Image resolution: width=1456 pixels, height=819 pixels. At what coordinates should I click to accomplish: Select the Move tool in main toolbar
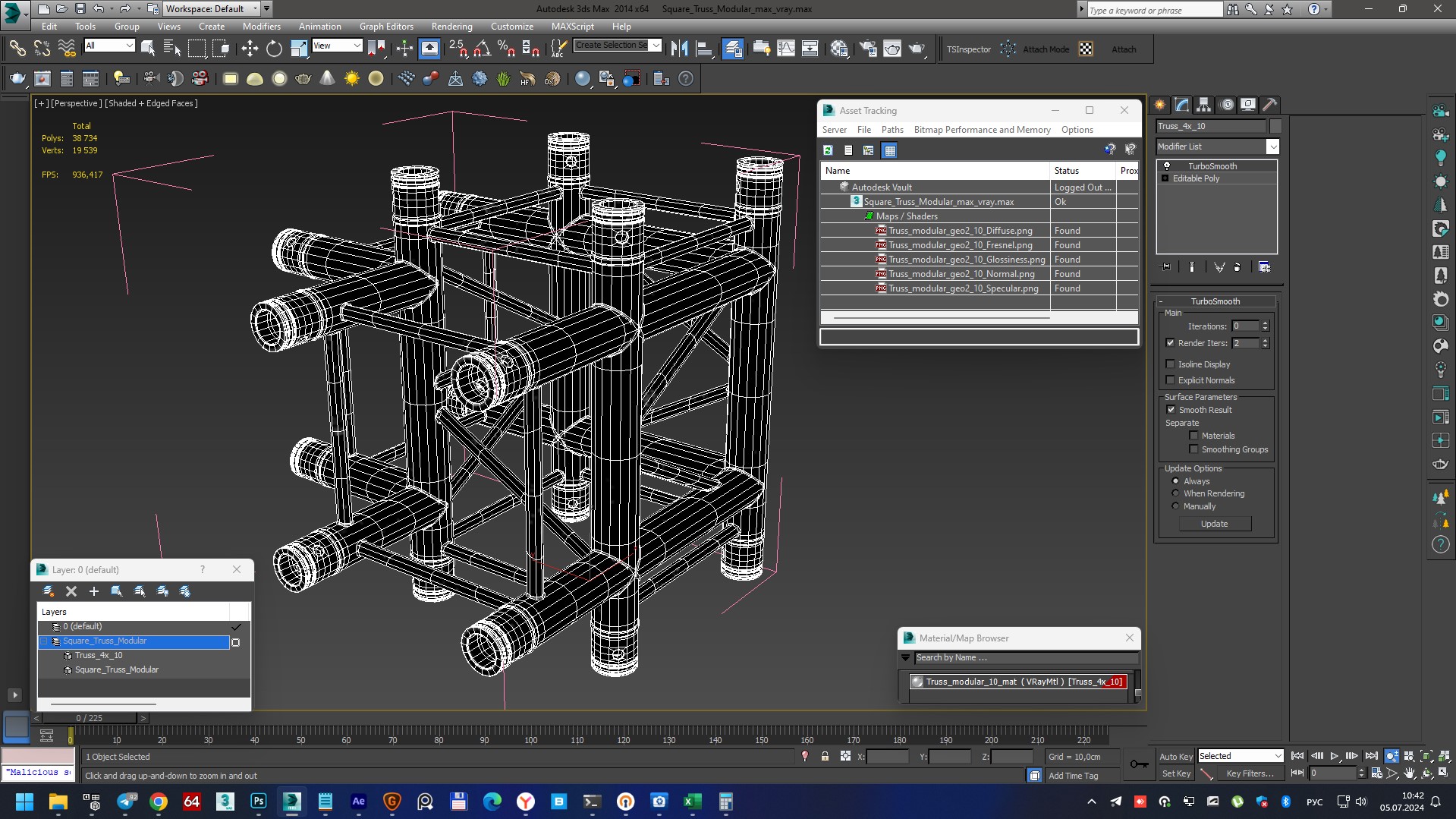(250, 49)
